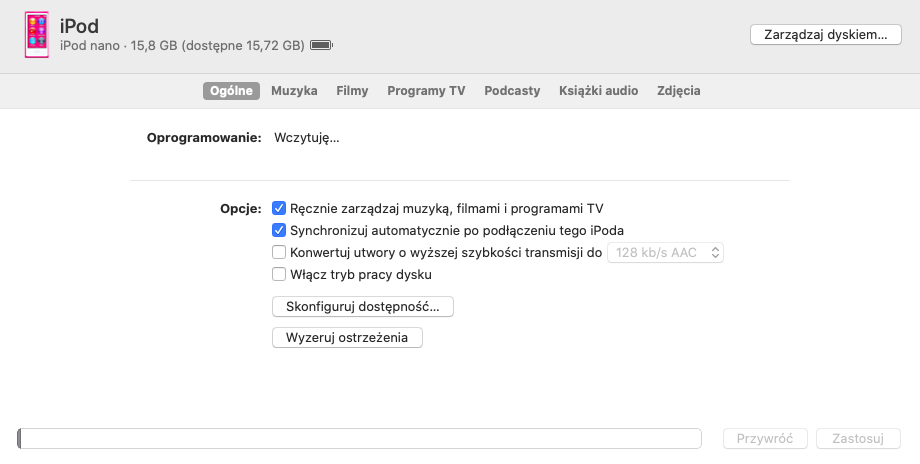Click the iPod device name heading
The width and height of the screenshot is (920, 464).
(x=79, y=26)
